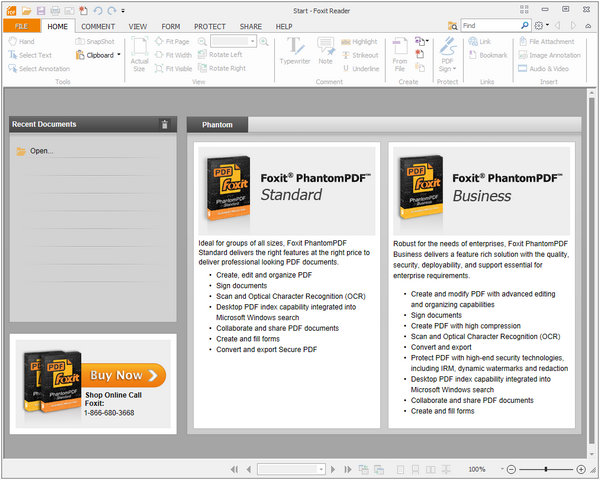
Task: Click the zoom in plus button
Action: (x=581, y=469)
